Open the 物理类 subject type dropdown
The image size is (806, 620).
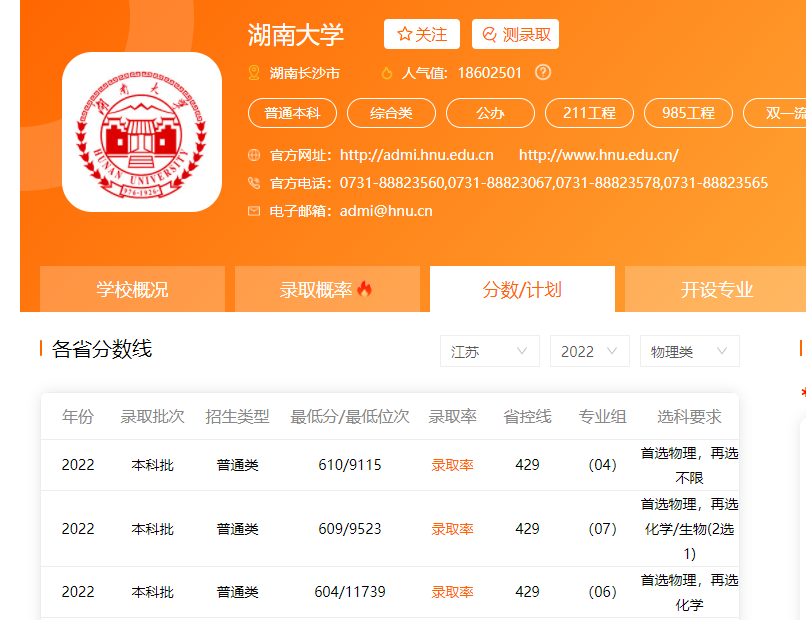click(689, 351)
